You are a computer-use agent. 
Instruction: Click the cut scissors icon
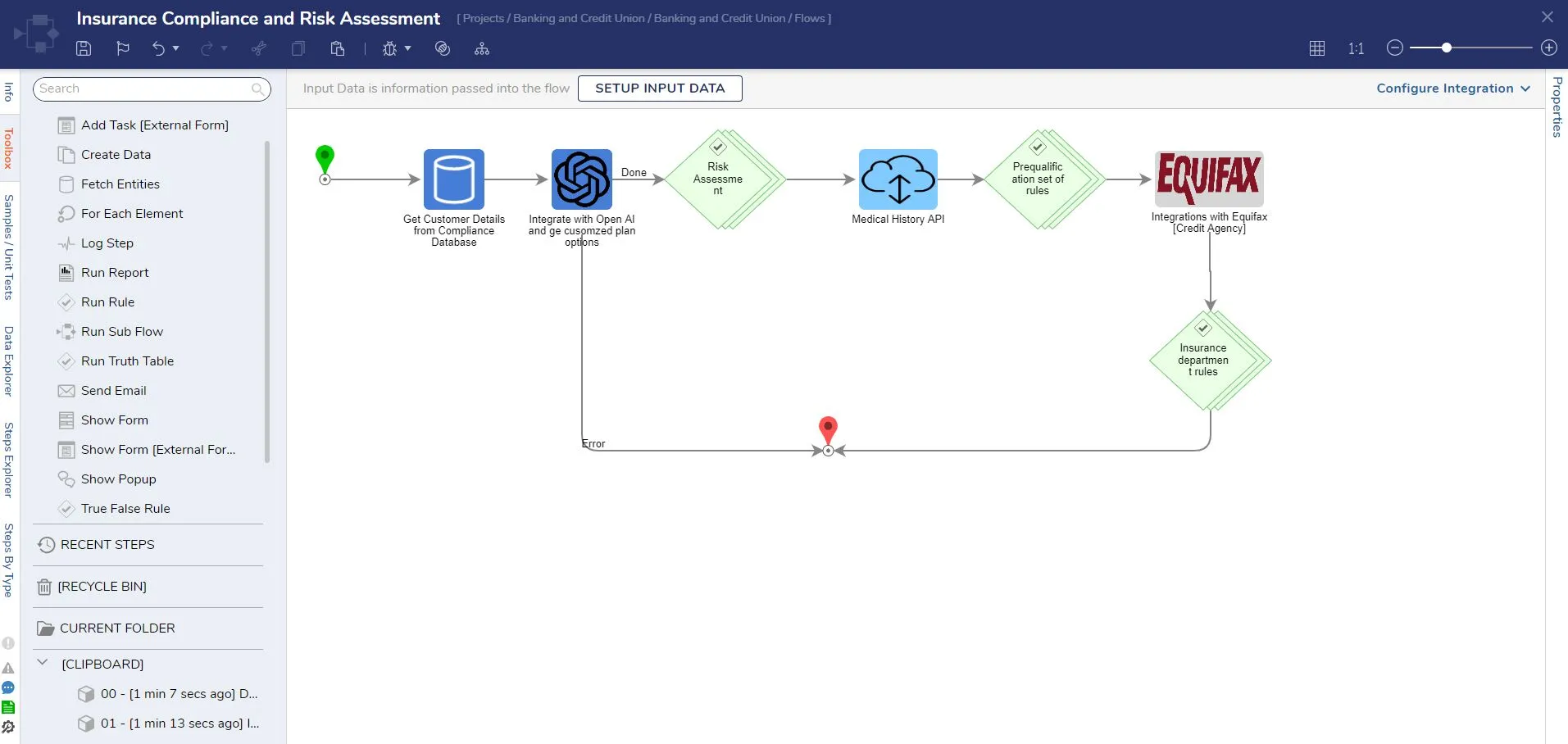click(x=259, y=48)
